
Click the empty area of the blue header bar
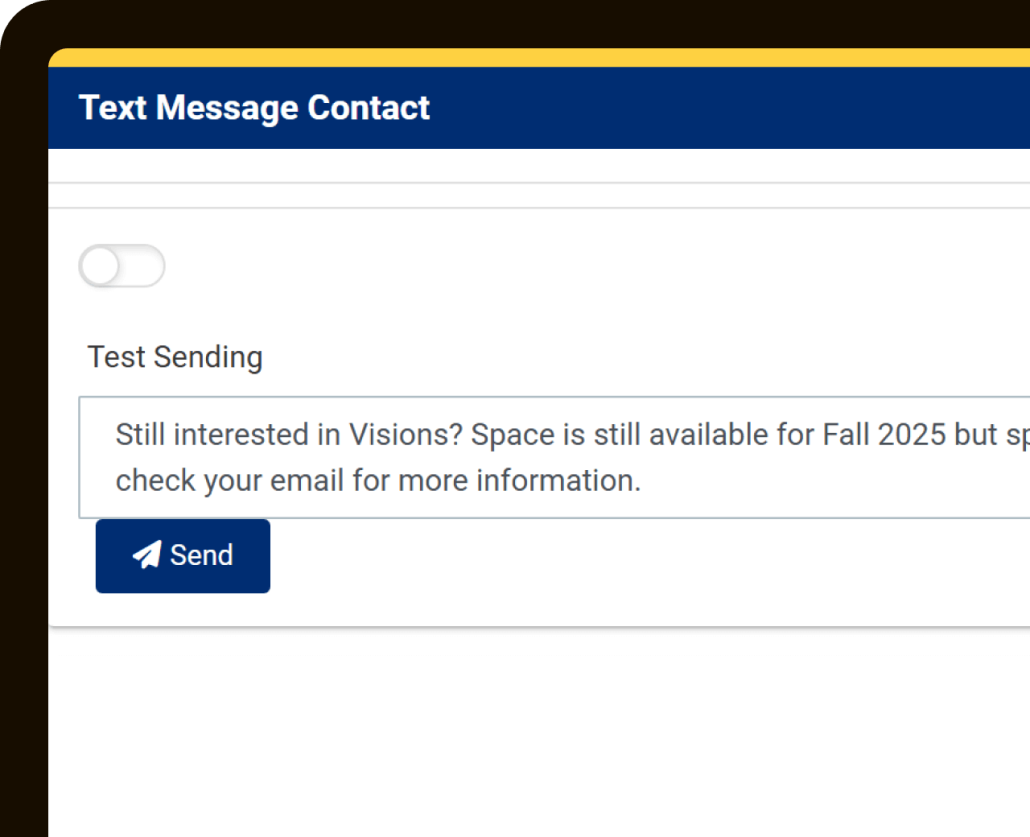(730, 108)
